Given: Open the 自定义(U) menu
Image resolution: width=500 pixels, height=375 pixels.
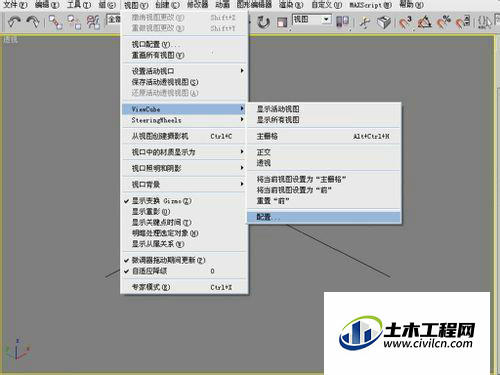Looking at the screenshot, I should [x=327, y=5].
